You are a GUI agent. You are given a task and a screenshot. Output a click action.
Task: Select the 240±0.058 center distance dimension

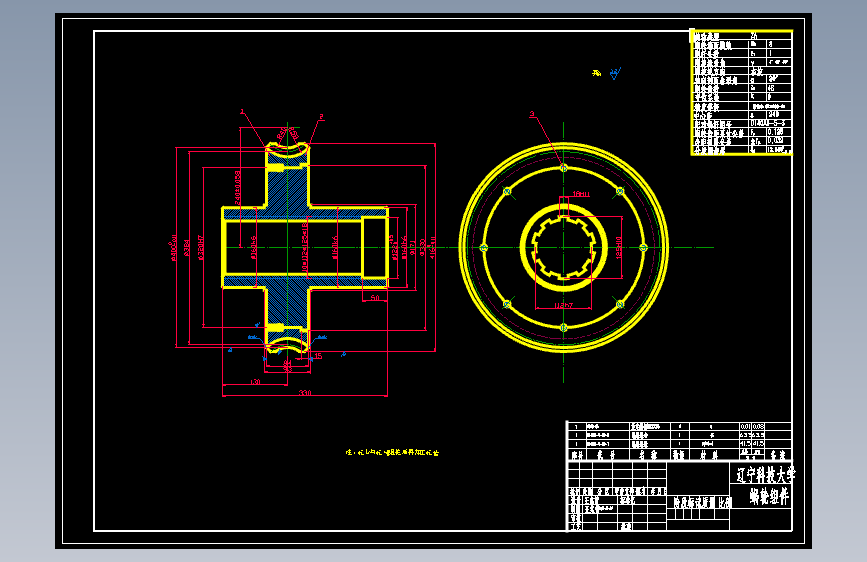coord(237,186)
